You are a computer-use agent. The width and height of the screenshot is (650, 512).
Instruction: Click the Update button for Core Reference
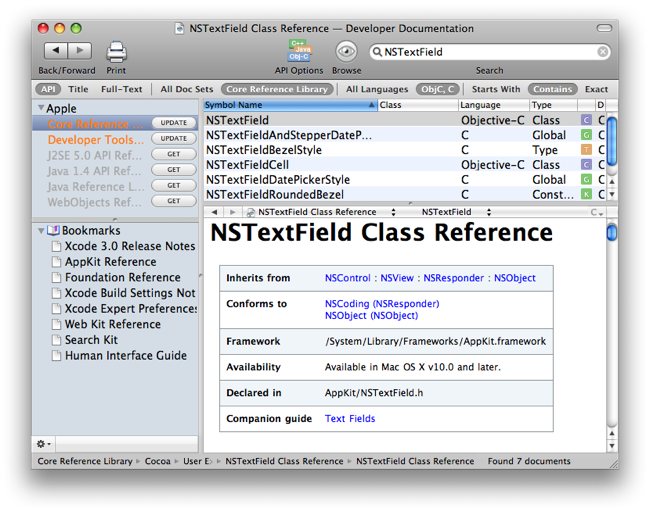coord(174,123)
